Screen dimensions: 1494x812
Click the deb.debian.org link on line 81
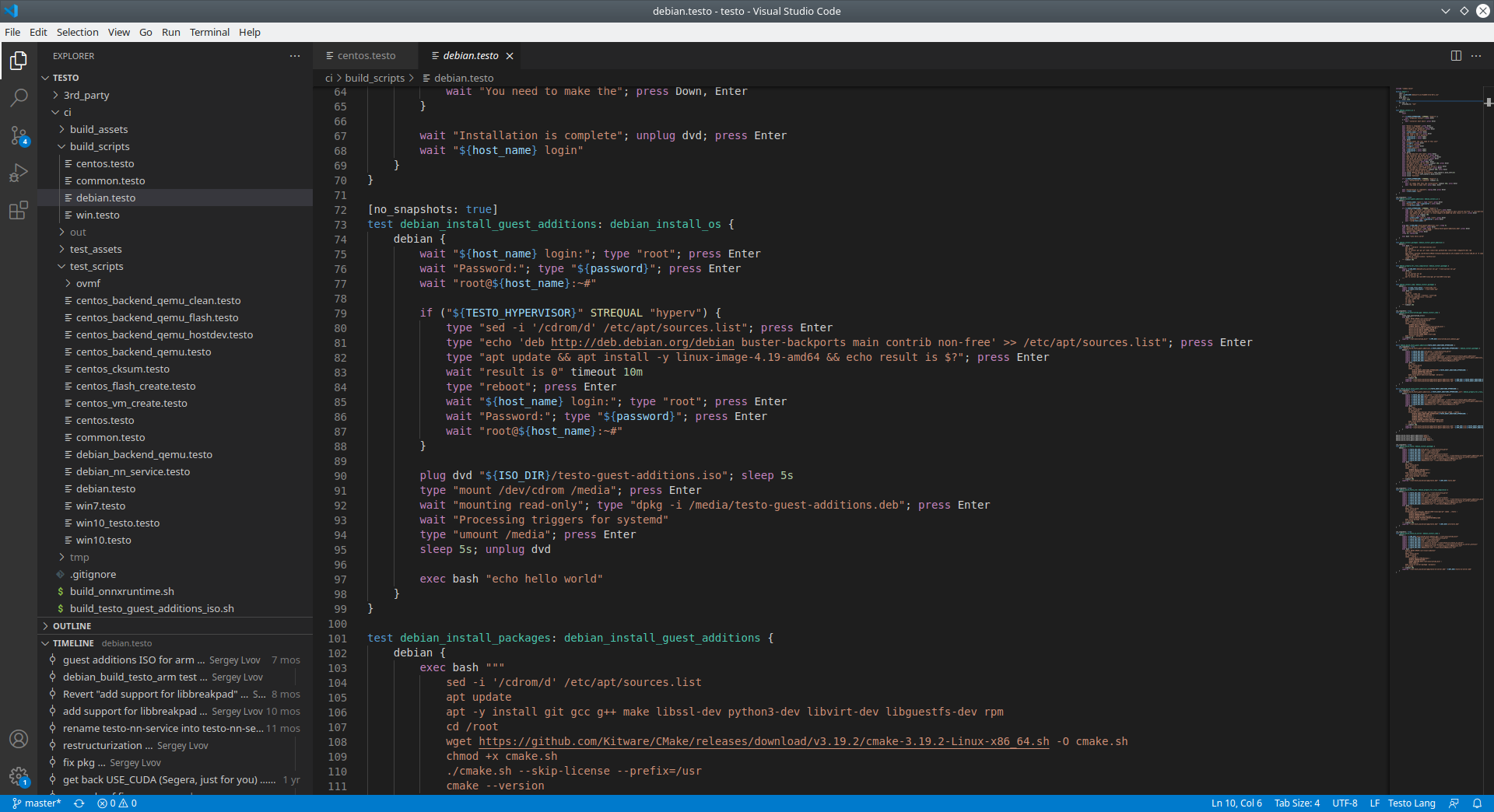tap(642, 343)
